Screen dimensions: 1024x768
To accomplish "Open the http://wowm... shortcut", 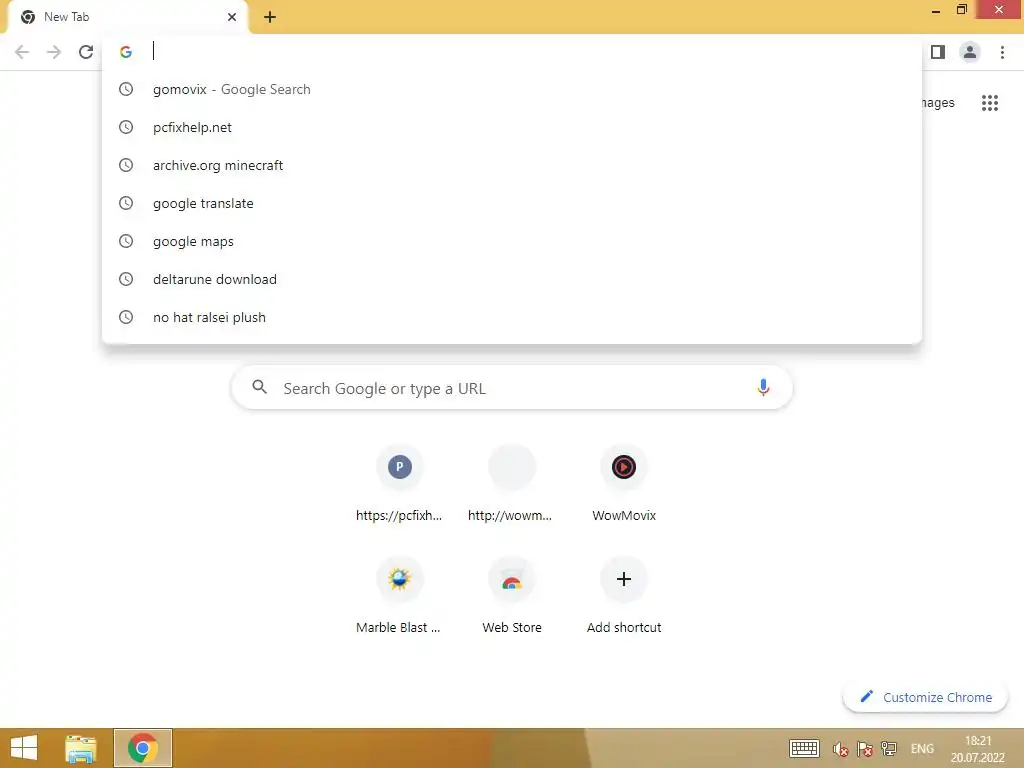I will (511, 484).
